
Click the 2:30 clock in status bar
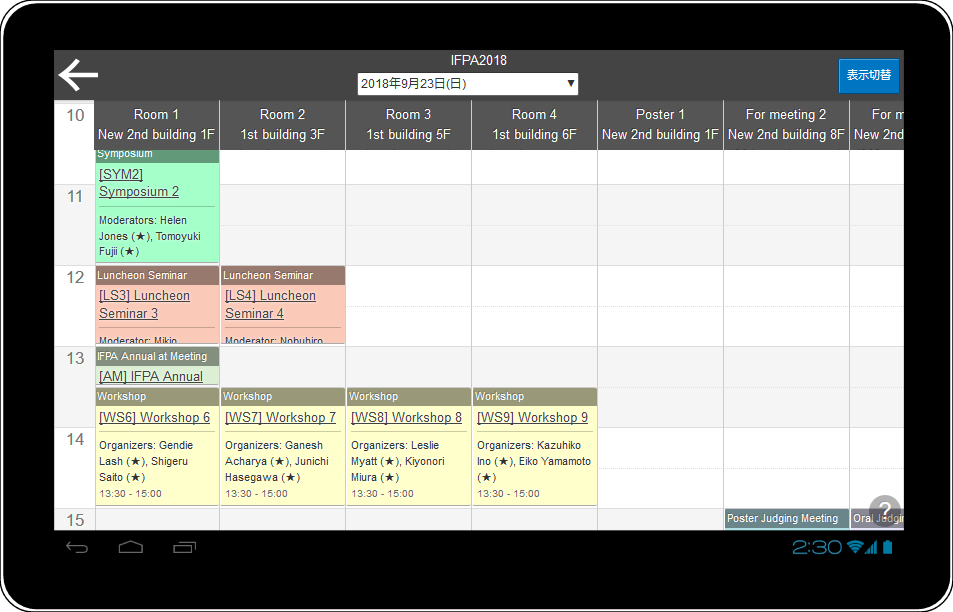coord(817,548)
